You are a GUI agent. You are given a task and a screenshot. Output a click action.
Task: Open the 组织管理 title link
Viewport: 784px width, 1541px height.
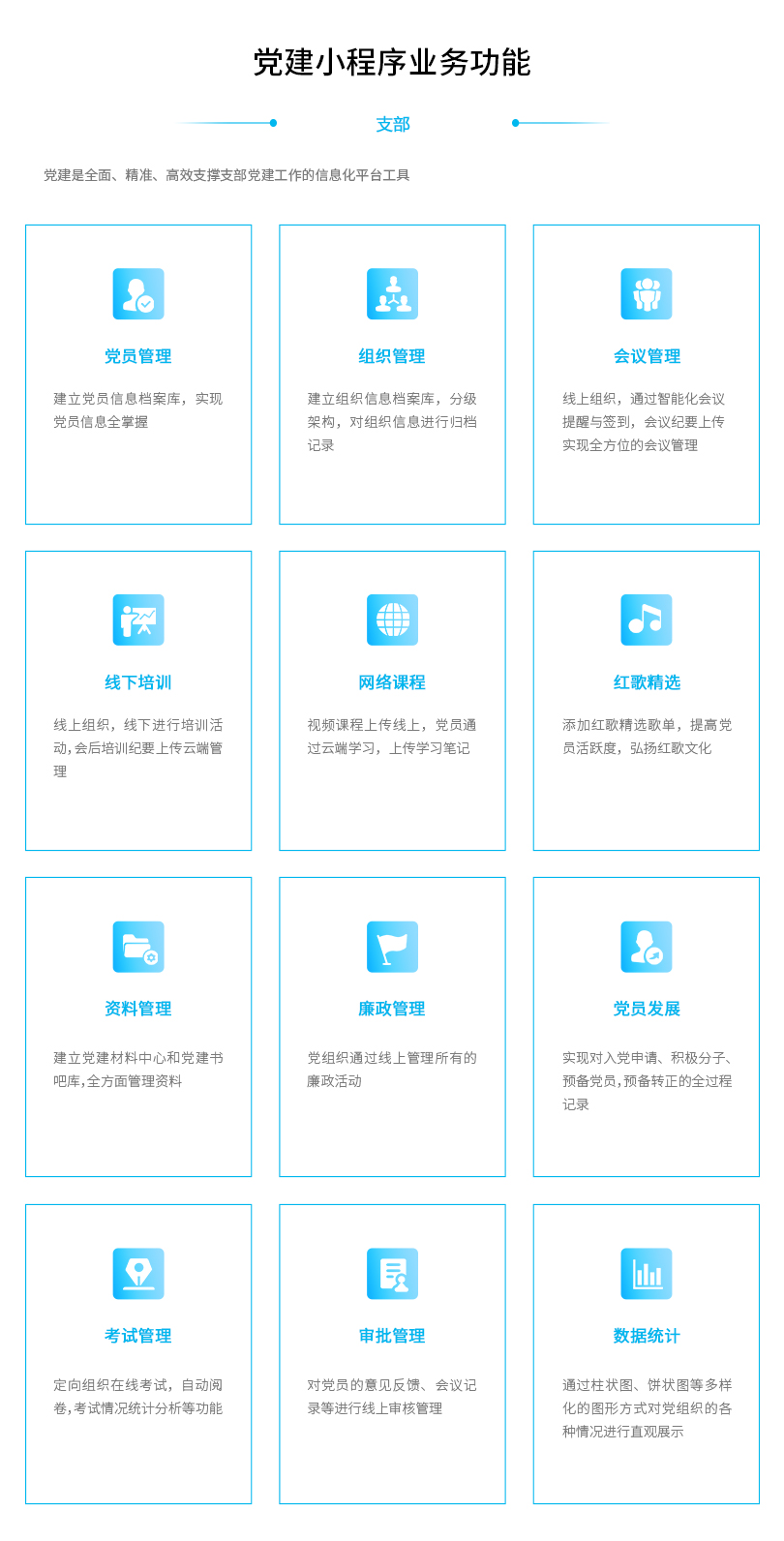(x=392, y=356)
